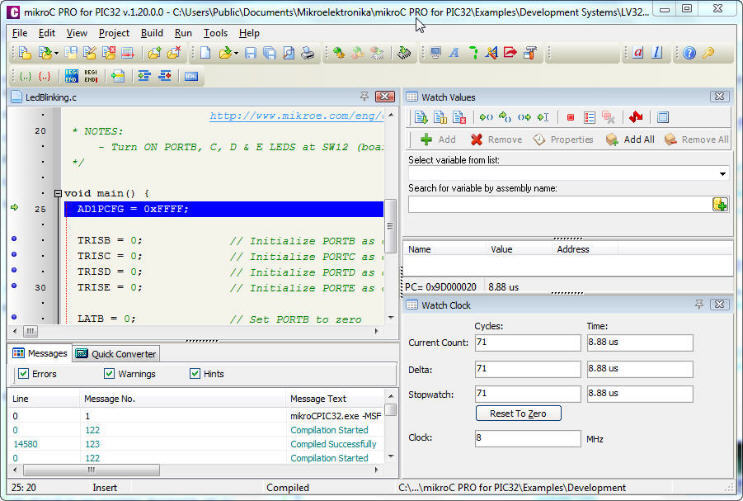Screen dimensions: 743x501
Task: Click the Stop Debugger icon in Watch Values
Action: coord(459,117)
